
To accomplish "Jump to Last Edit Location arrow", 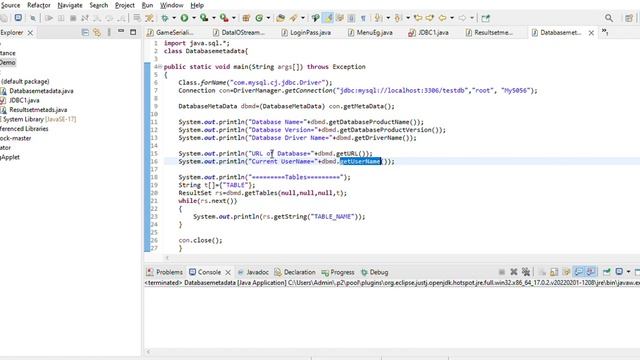I will 418,18.
